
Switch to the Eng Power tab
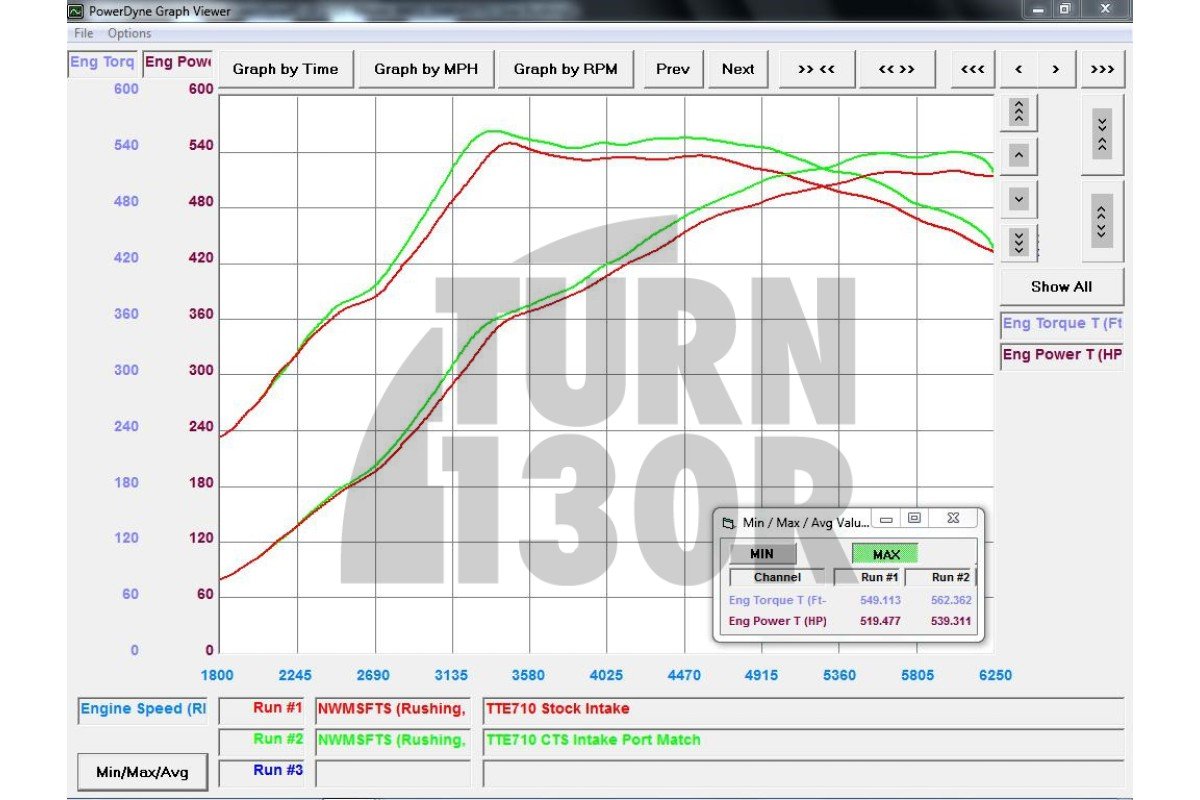[177, 61]
